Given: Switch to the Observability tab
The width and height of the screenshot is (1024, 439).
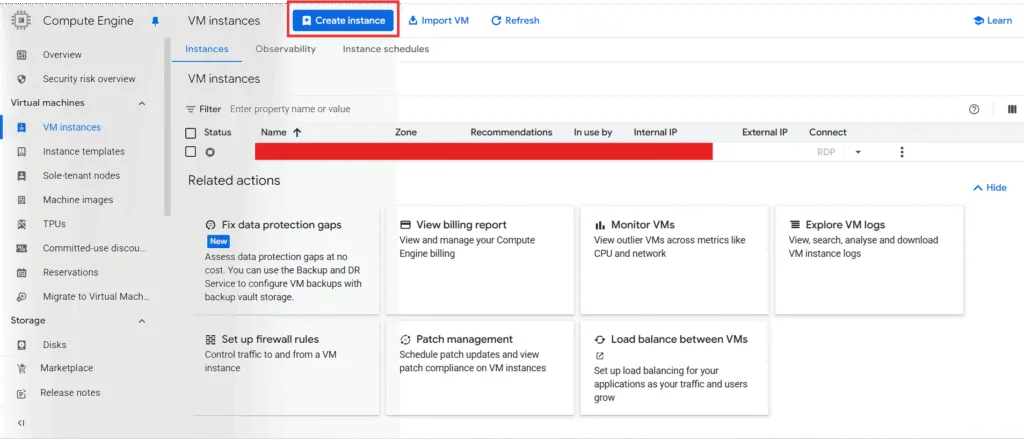Looking at the screenshot, I should click(285, 49).
